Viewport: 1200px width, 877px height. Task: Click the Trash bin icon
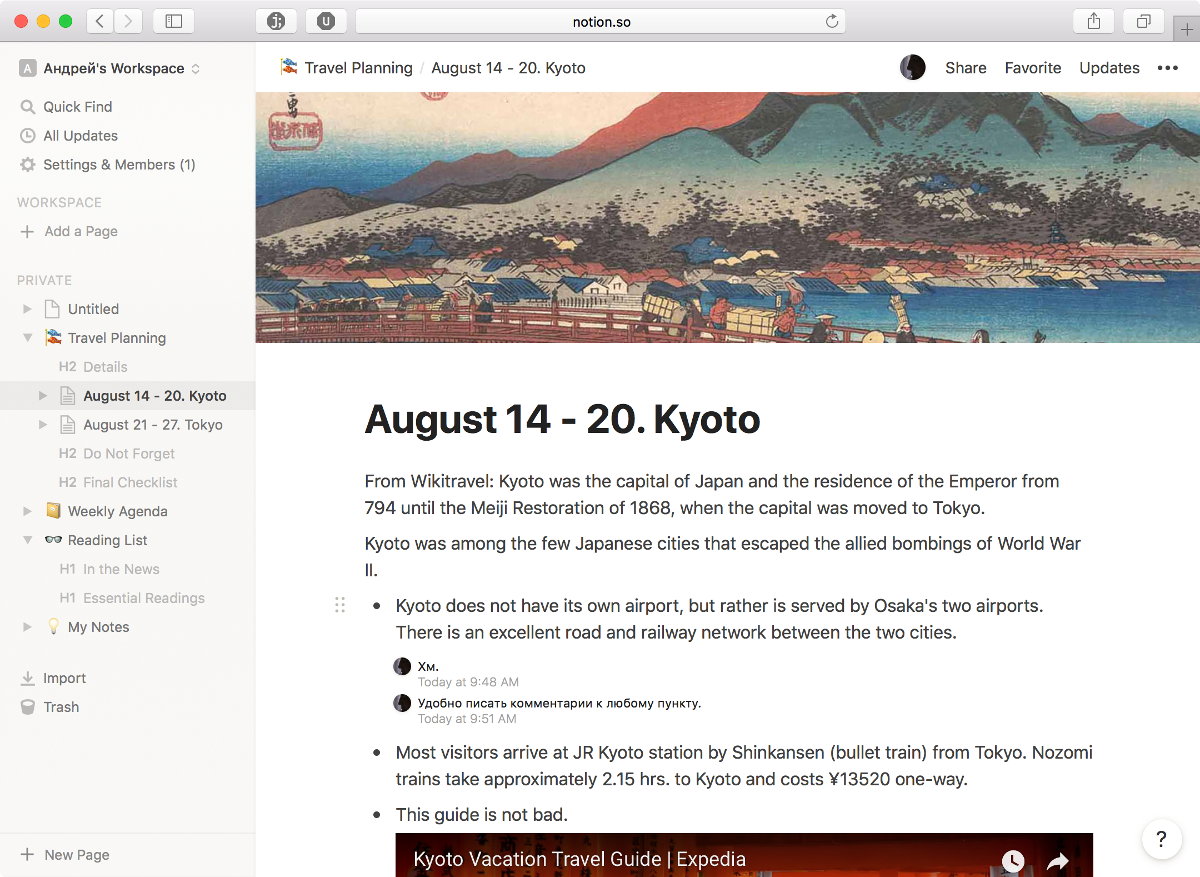tap(27, 707)
